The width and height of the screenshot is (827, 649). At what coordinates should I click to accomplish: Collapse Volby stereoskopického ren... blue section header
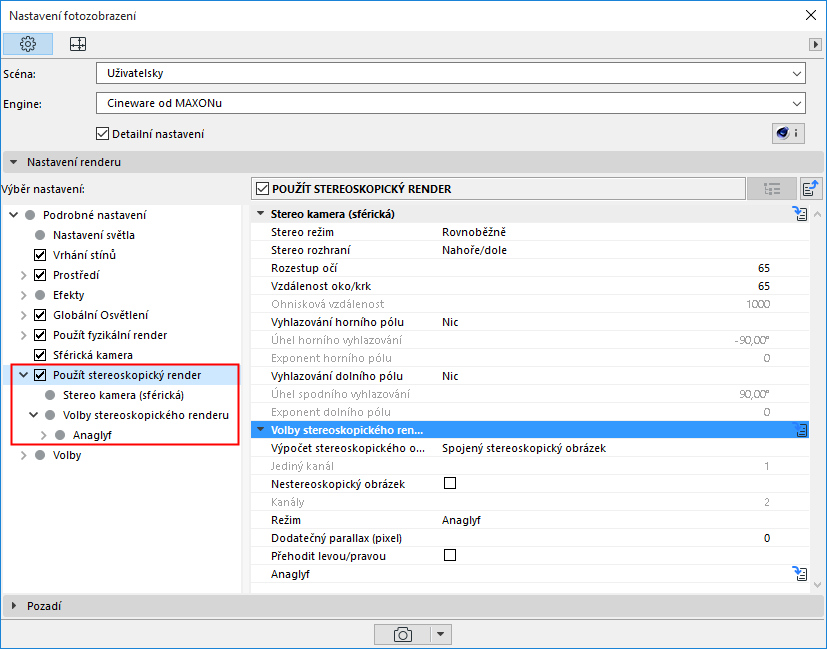261,430
